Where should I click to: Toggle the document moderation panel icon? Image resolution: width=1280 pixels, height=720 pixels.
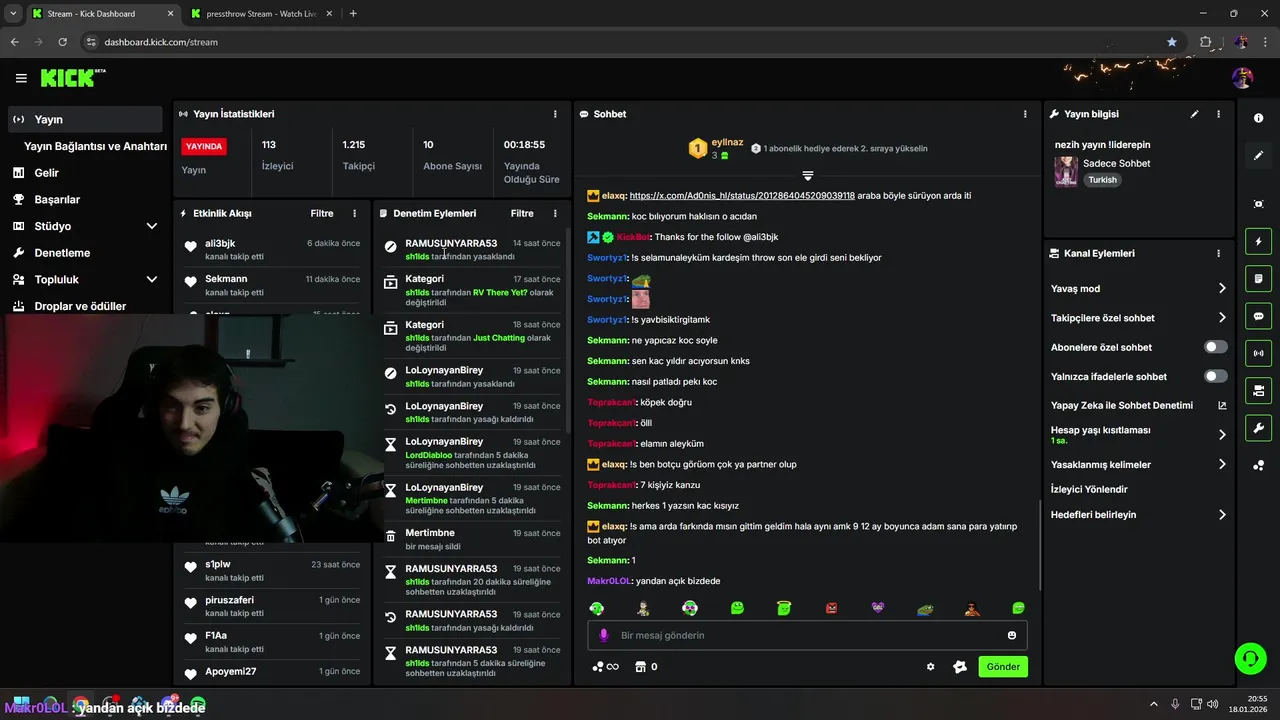(1258, 279)
